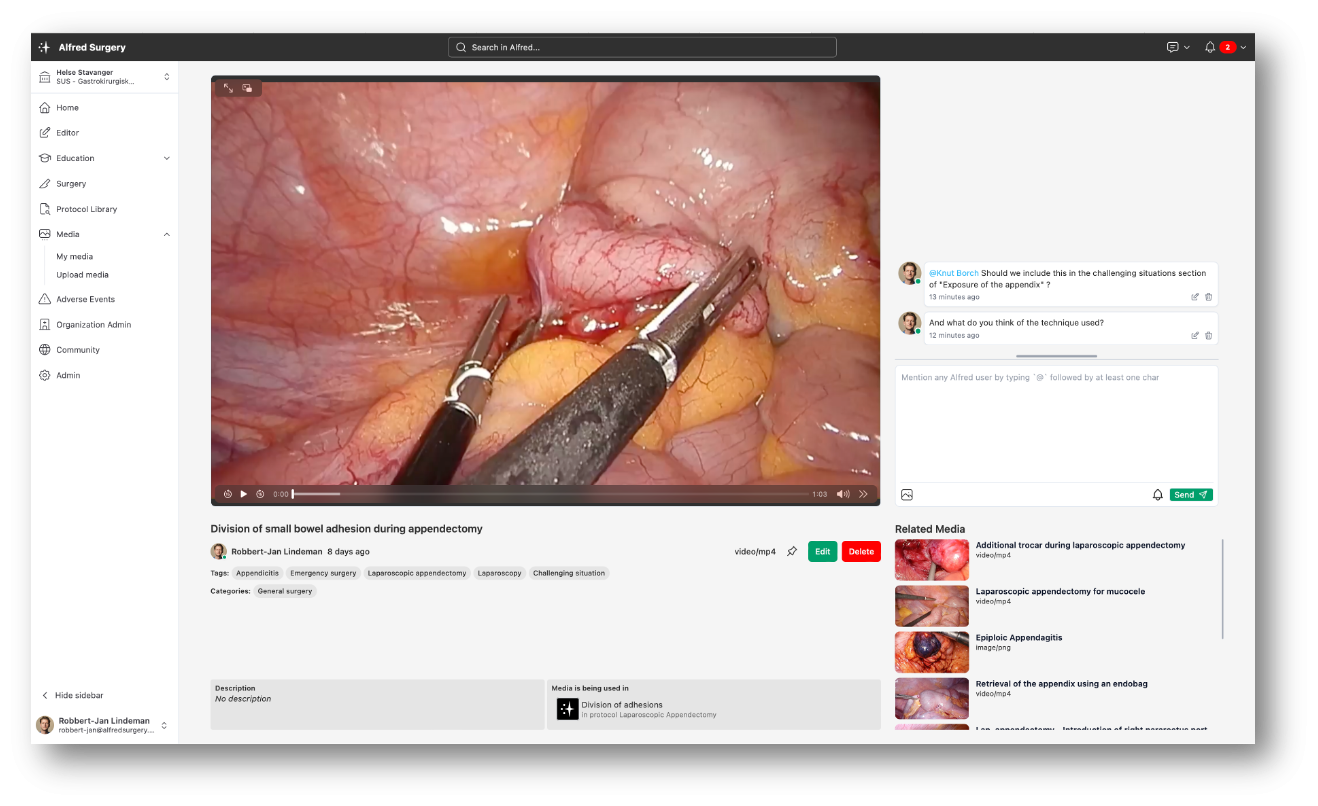The width and height of the screenshot is (1318, 806).
Task: Open the messages icon in top bar
Action: click(1172, 47)
